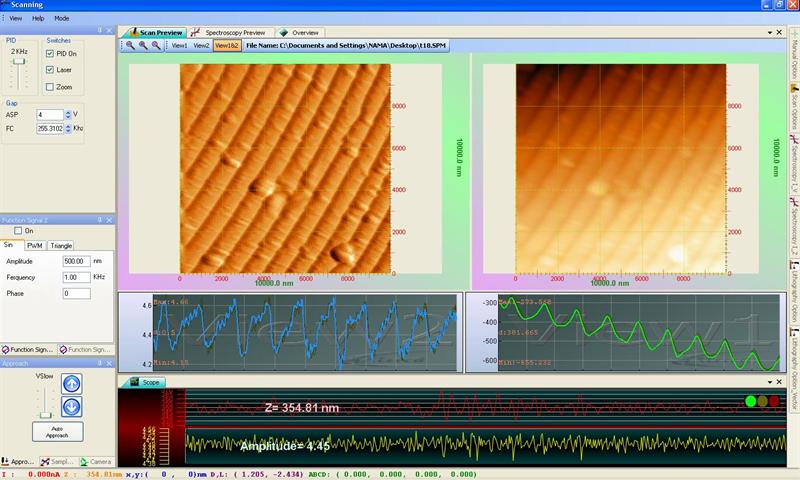Switch to the Camera bottom tab
This screenshot has height=480, width=800.
click(97, 461)
